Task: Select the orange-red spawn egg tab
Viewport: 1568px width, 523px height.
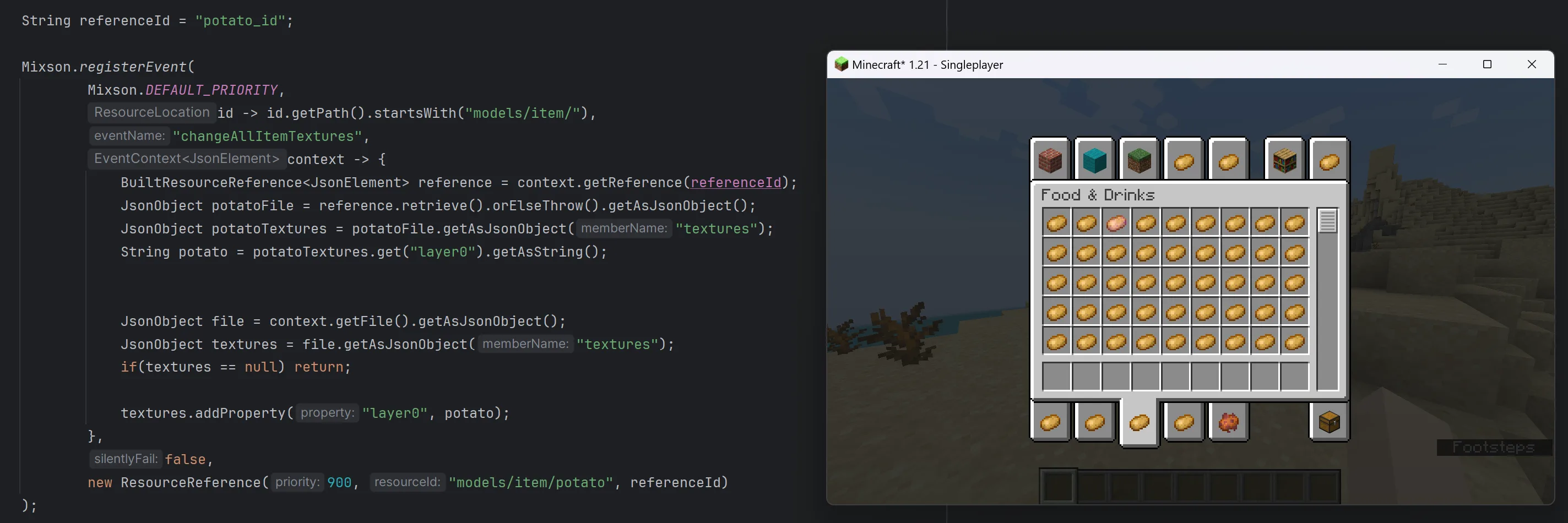Action: [x=1228, y=422]
